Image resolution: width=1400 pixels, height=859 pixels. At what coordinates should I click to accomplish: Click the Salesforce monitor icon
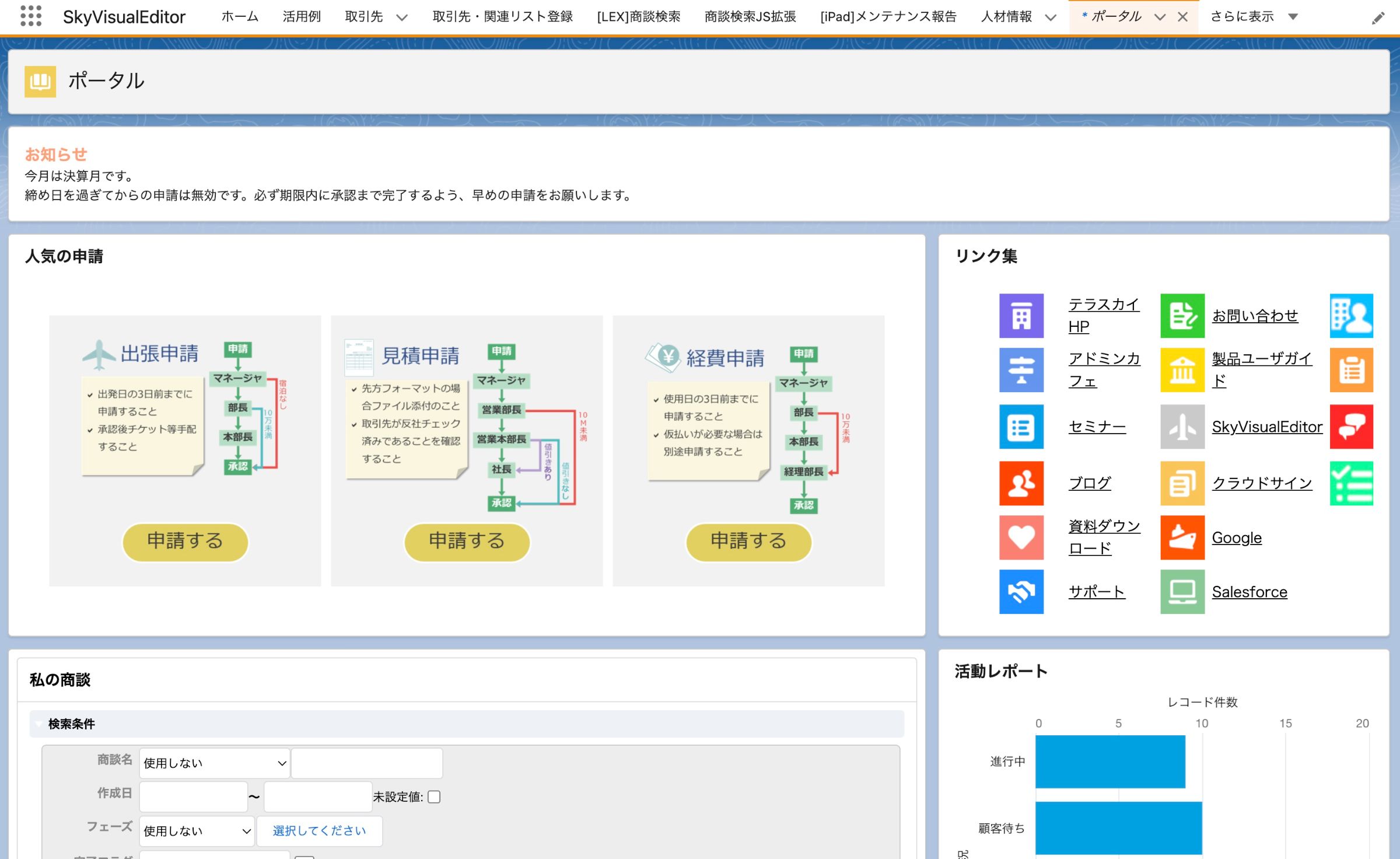(x=1182, y=592)
